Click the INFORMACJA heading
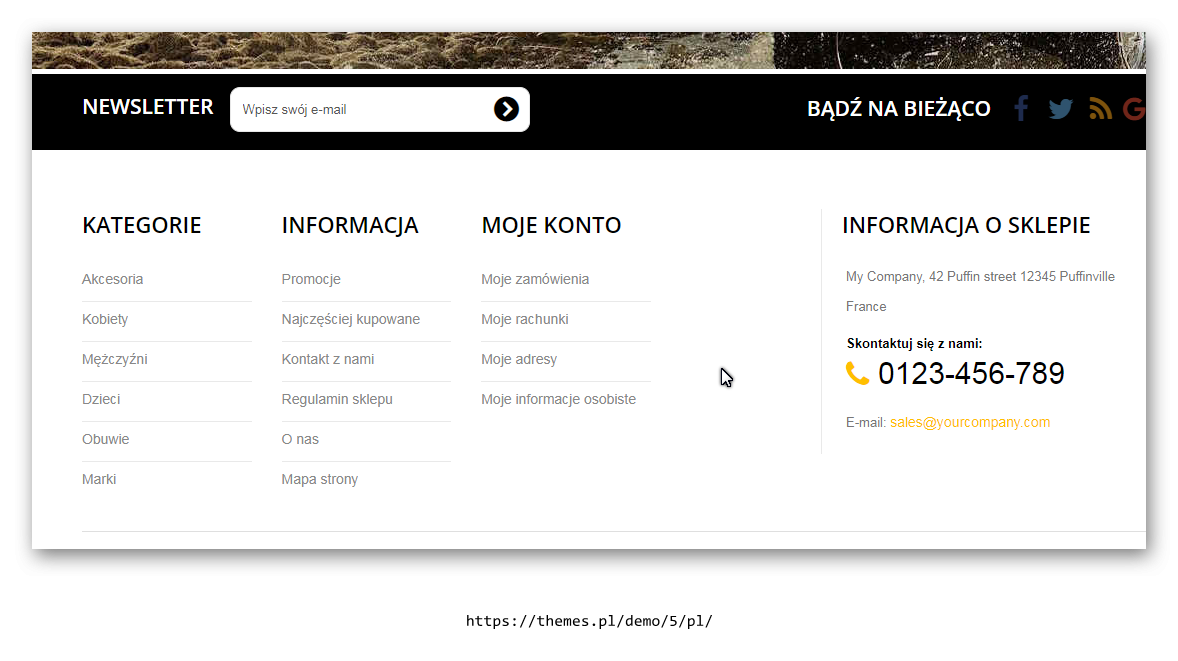Image resolution: width=1178 pixels, height=661 pixels. (350, 225)
